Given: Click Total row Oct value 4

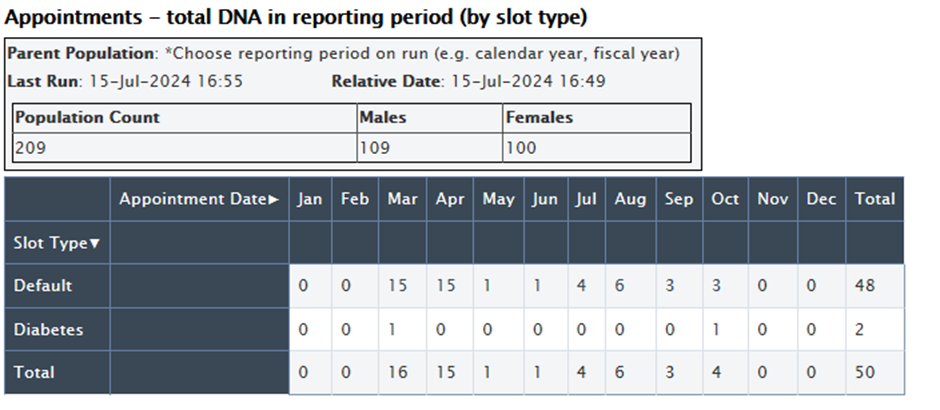Looking at the screenshot, I should tap(716, 372).
